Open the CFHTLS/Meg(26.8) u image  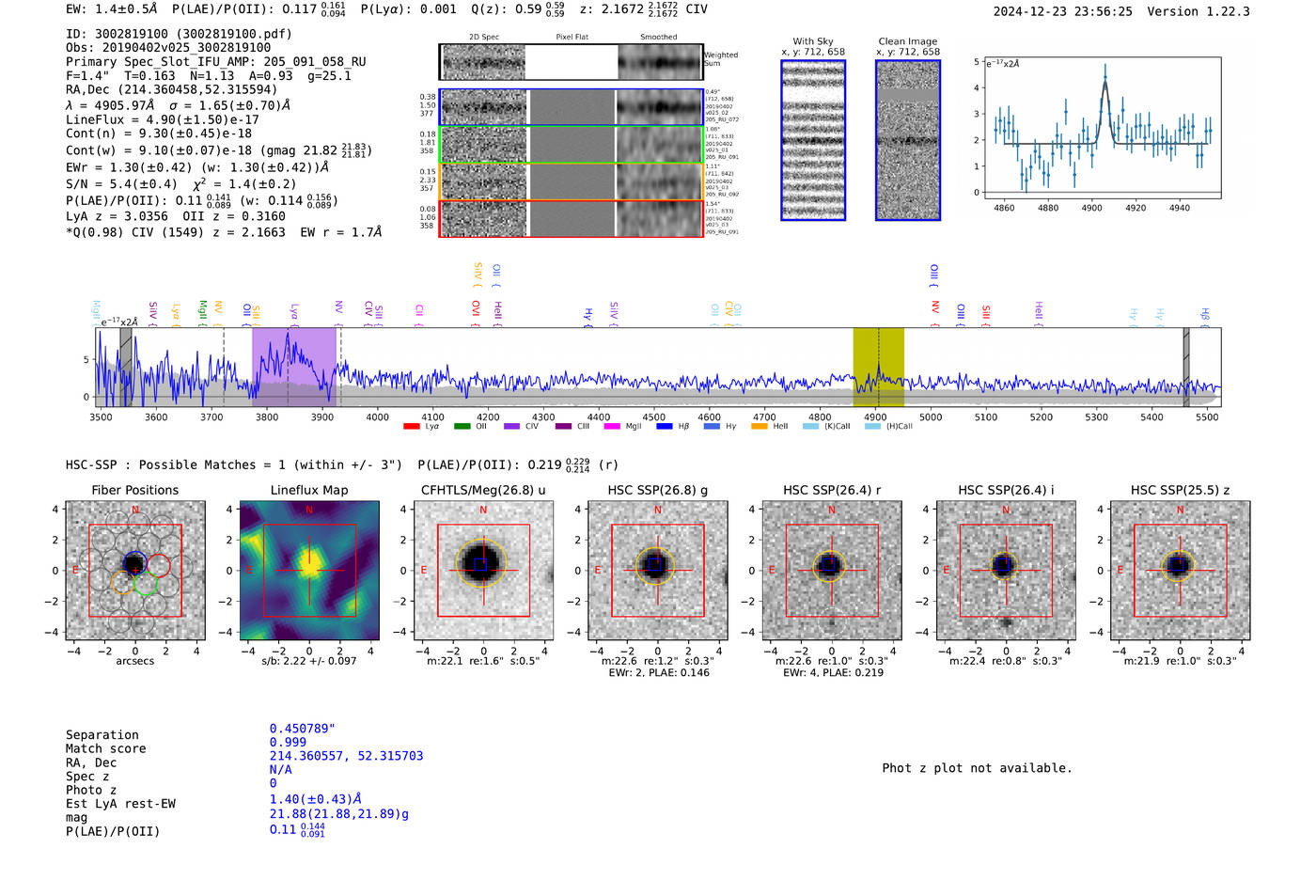pyautogui.click(x=483, y=571)
